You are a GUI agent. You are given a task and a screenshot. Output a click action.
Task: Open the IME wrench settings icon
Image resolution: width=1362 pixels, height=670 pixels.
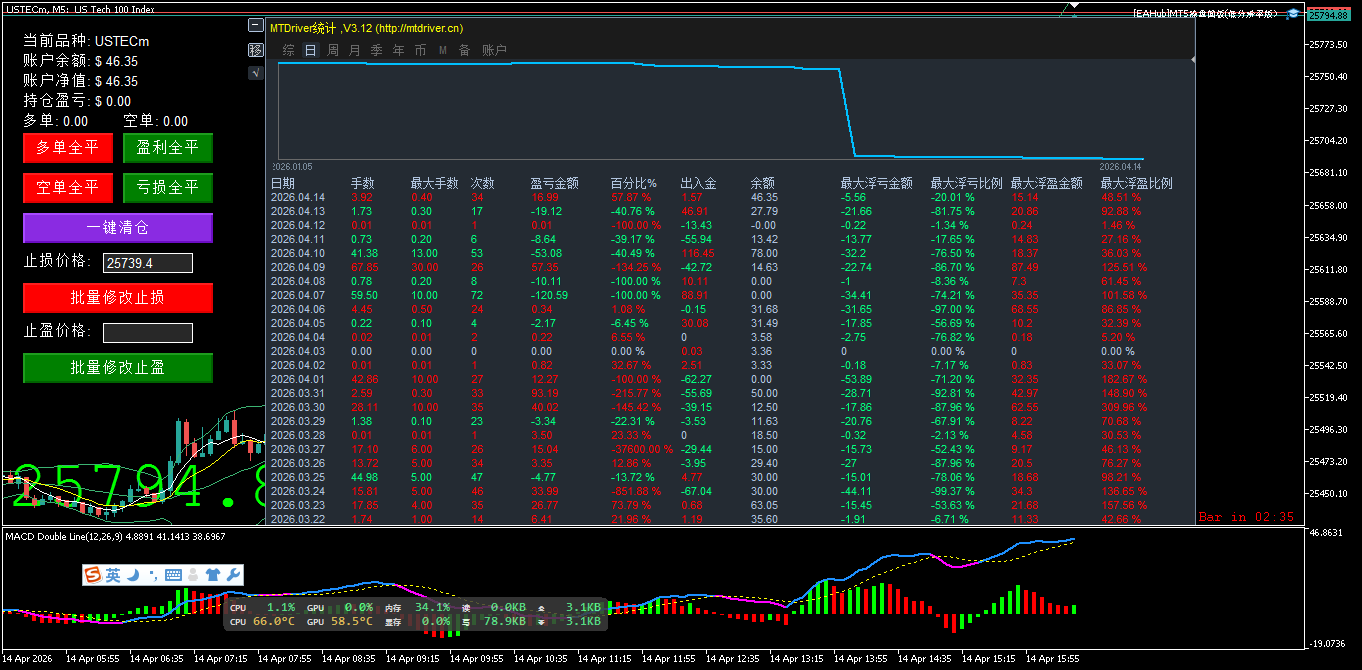pyautogui.click(x=232, y=575)
